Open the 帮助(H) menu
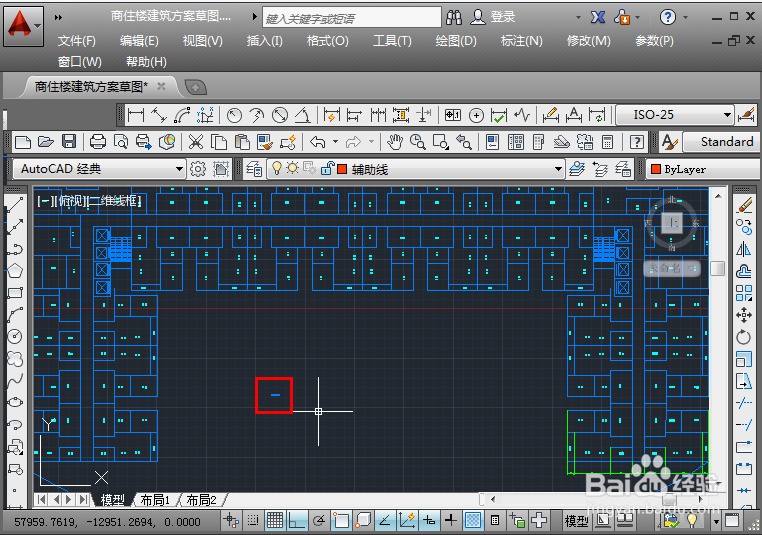 146,62
